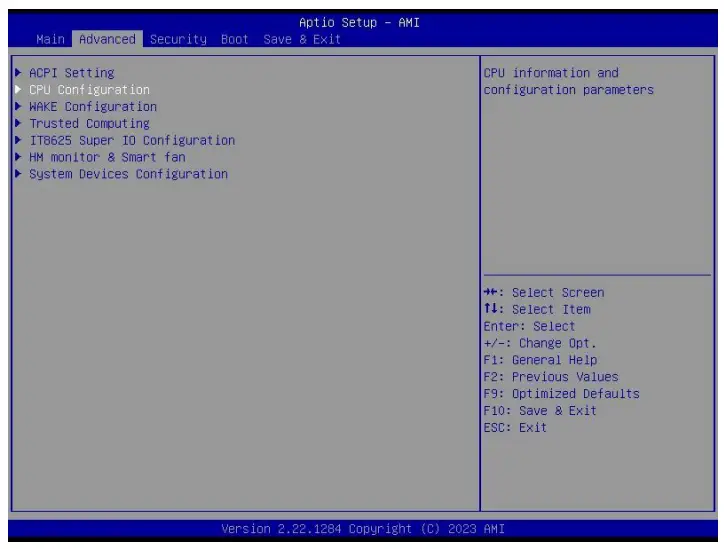Click the 'F1: General Help' line

click(540, 360)
